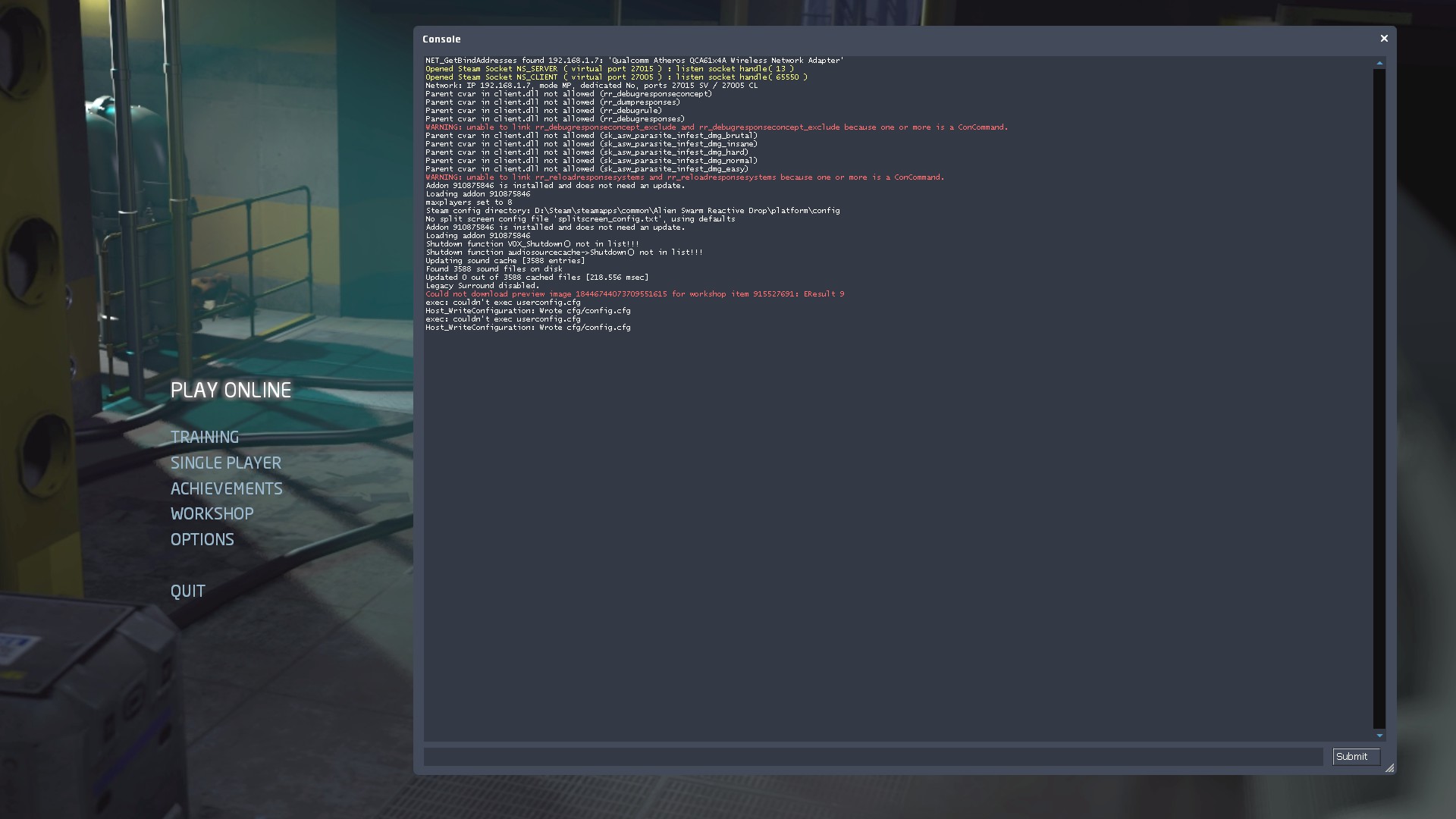Close the Console window with the X icon
Screen dimensions: 1456x819
click(1384, 39)
